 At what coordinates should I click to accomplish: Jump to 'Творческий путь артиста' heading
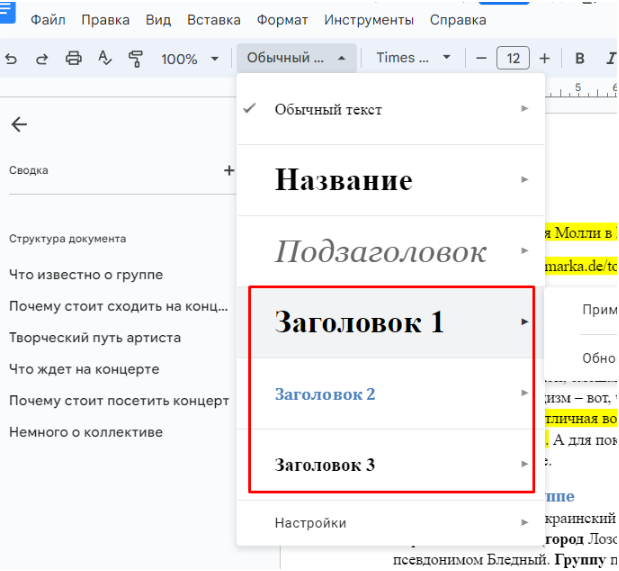pos(95,338)
